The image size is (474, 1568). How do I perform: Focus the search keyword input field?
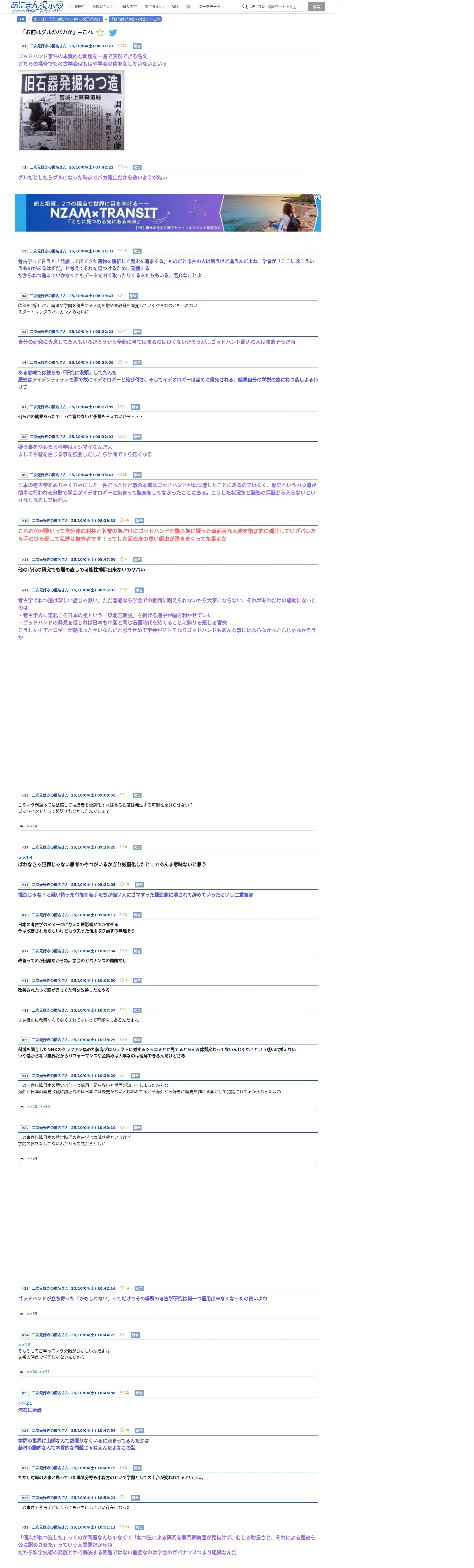tap(286, 7)
